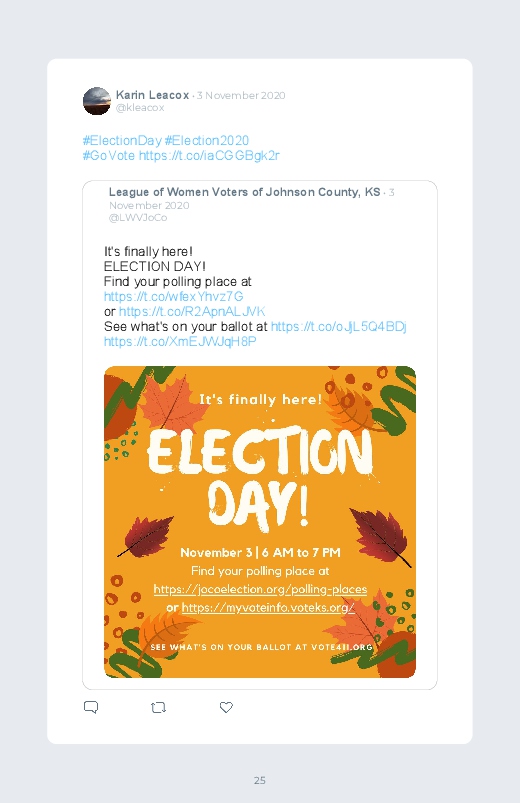Open the #ElectionDay hashtag
Viewport: 520px width, 803px height.
click(122, 140)
